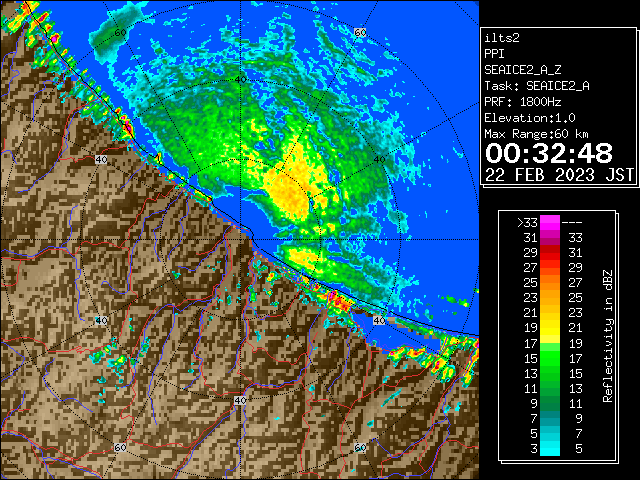The image size is (640, 480).
Task: Click the 00:32:48 timestamp
Action: click(x=549, y=153)
